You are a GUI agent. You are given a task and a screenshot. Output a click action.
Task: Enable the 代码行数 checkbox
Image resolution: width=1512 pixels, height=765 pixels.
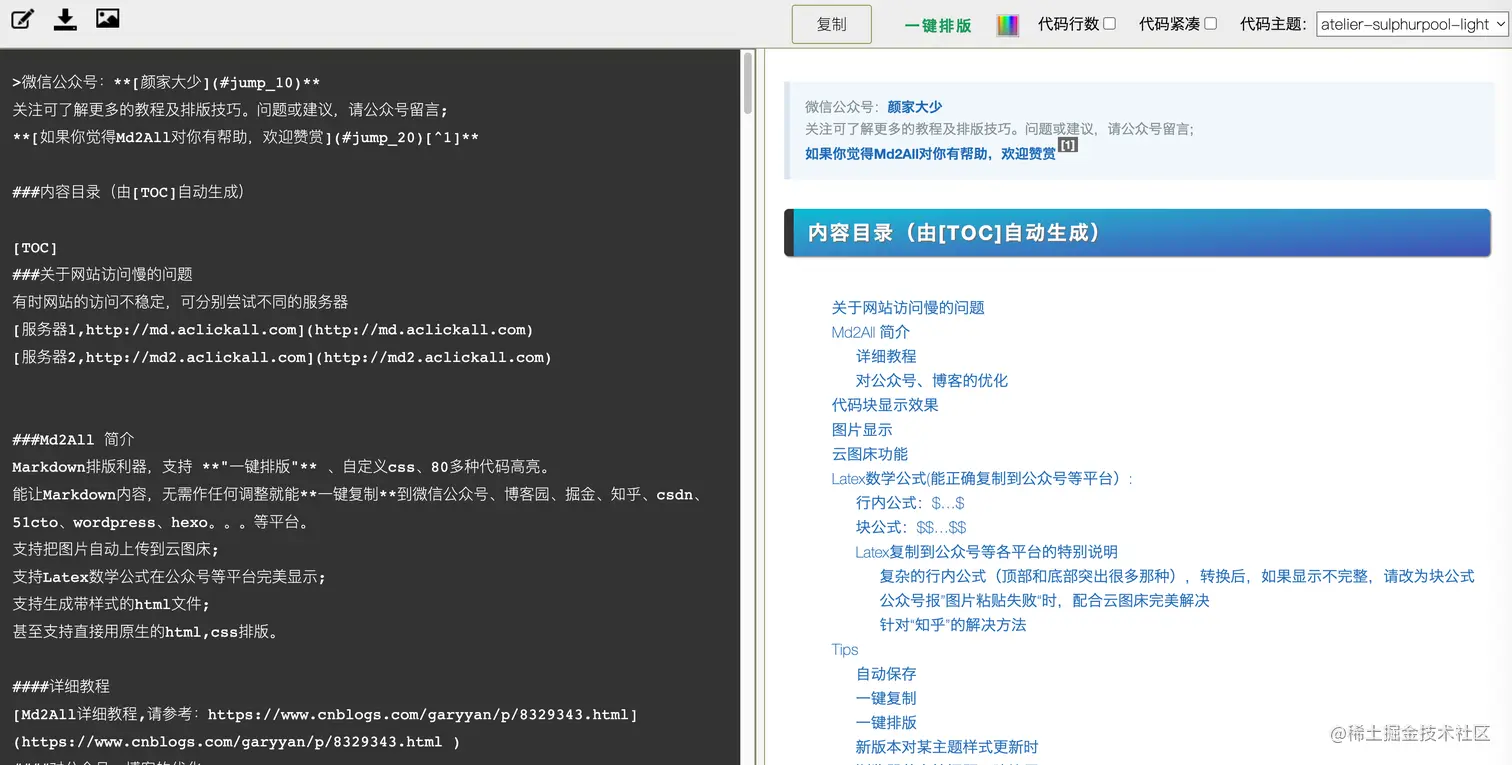tap(1109, 23)
